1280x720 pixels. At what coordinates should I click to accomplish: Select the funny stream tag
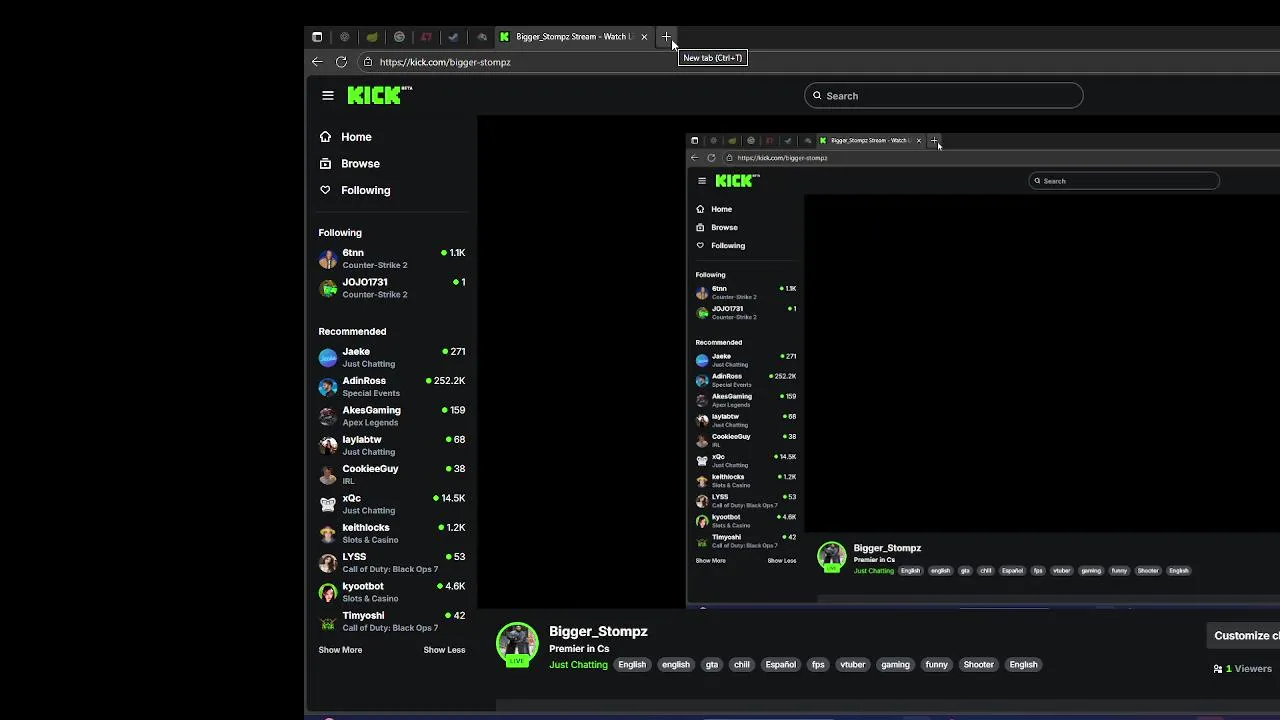tap(936, 665)
